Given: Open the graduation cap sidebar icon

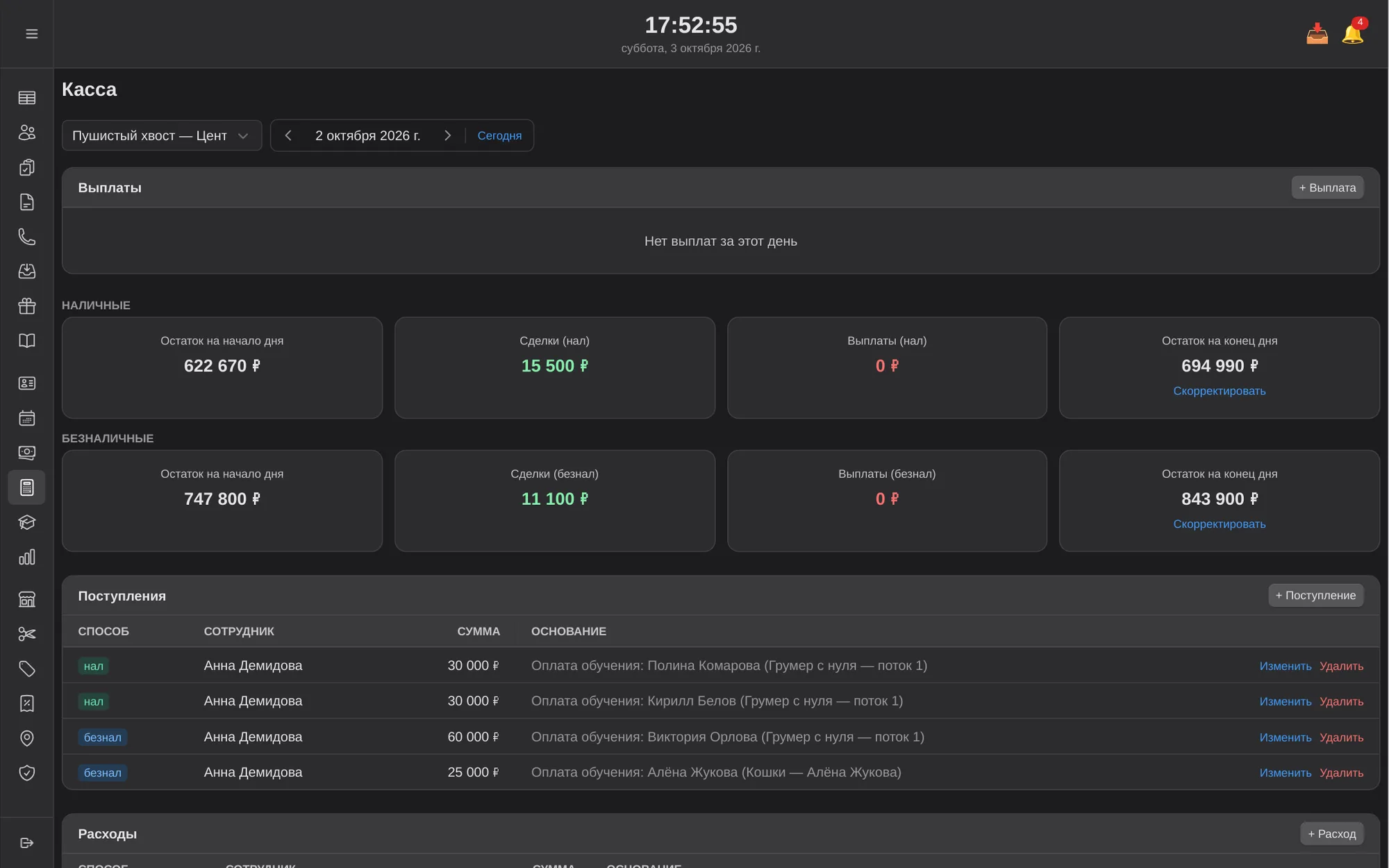Looking at the screenshot, I should point(27,522).
